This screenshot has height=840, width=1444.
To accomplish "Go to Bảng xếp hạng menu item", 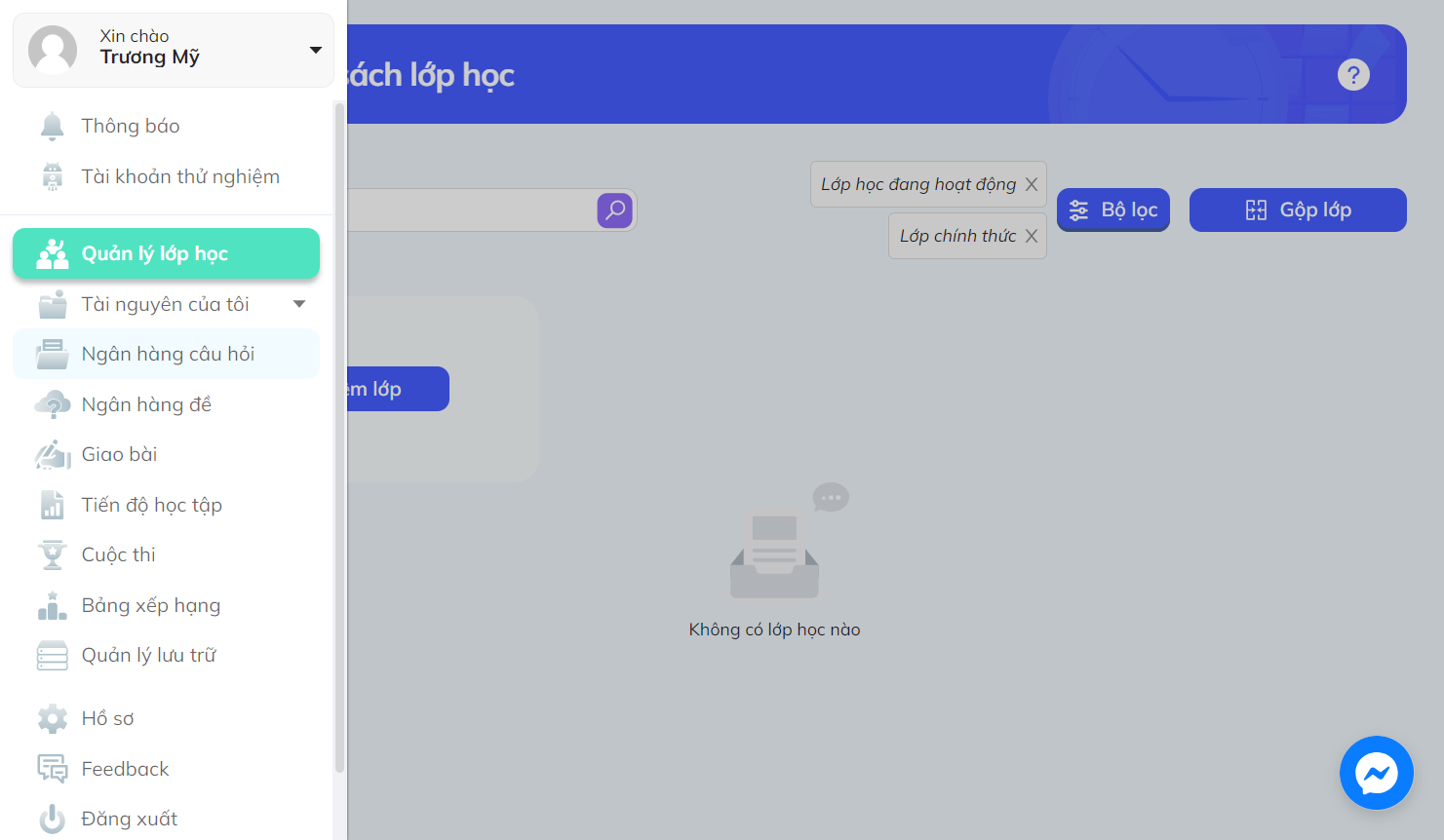I will 167,605.
